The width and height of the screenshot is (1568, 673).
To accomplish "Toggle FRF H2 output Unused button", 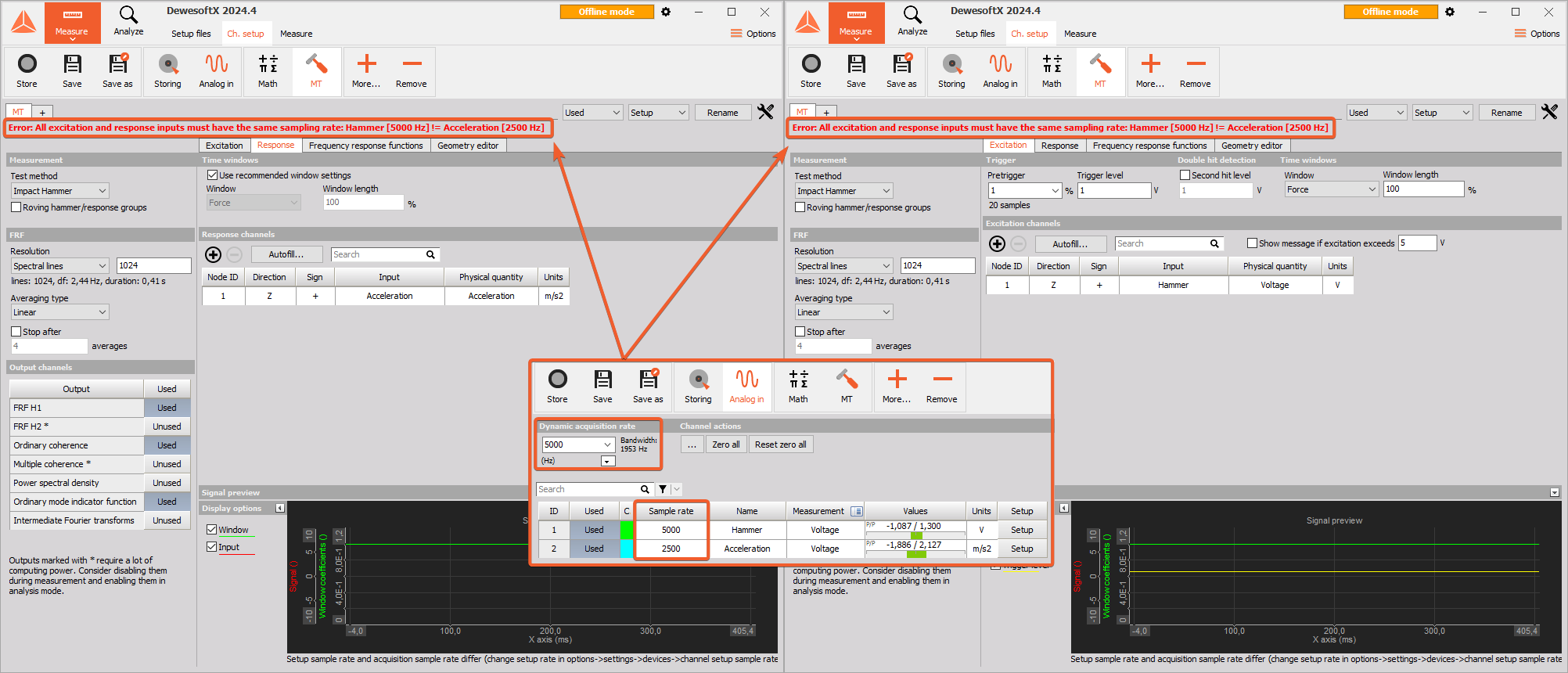I will pos(167,426).
